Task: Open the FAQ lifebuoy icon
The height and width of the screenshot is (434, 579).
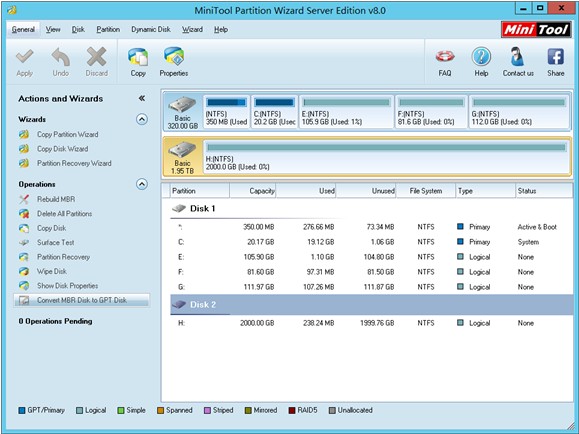Action: [x=445, y=57]
